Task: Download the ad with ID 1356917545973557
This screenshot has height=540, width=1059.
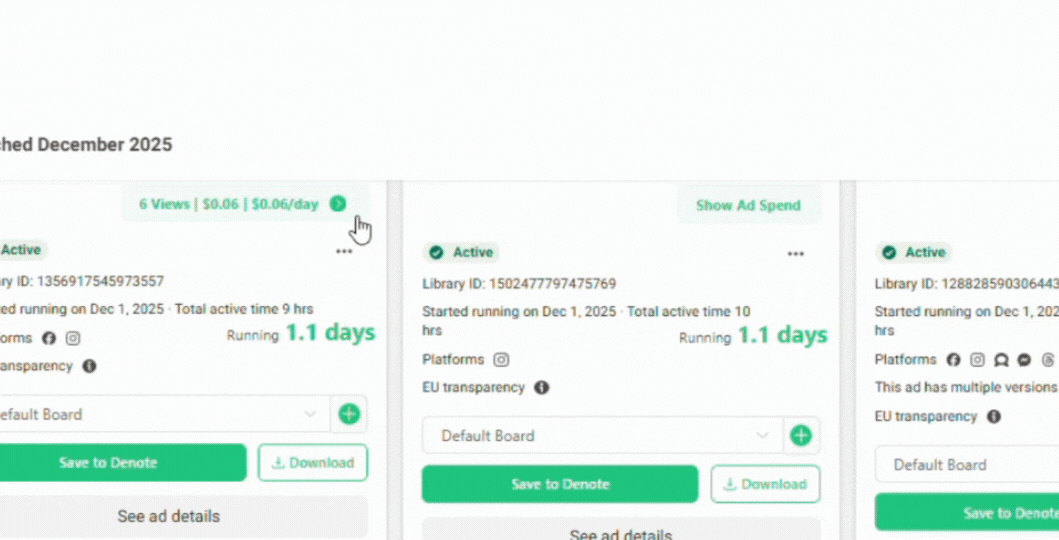Action: (x=313, y=463)
